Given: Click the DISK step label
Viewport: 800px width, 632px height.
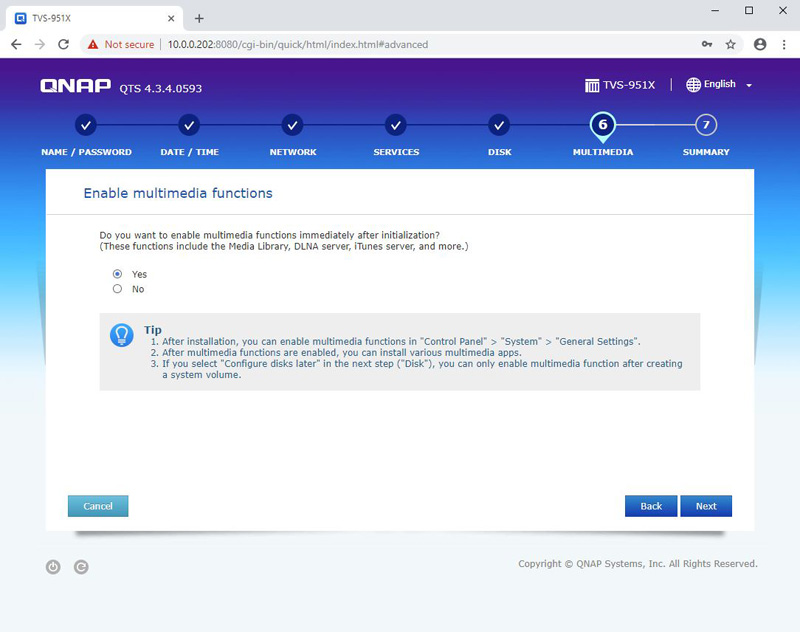Looking at the screenshot, I should point(499,152).
